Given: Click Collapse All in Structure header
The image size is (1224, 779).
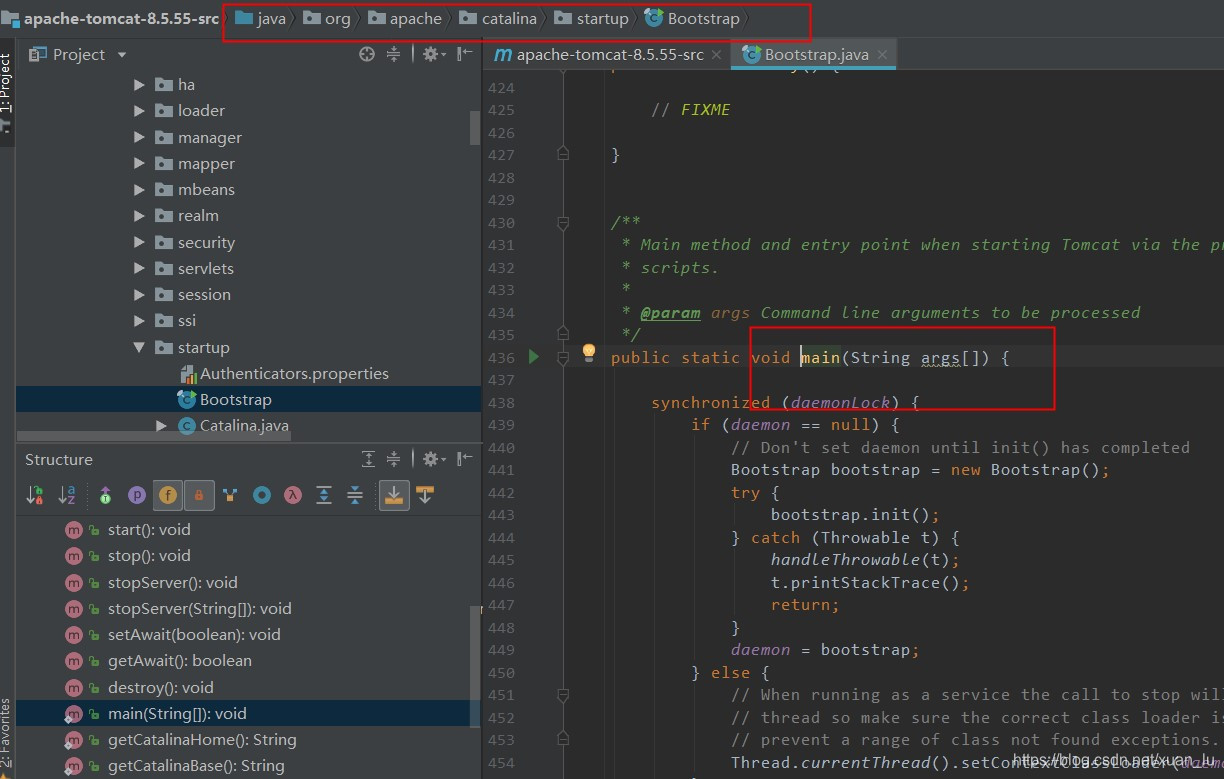Looking at the screenshot, I should click(393, 459).
